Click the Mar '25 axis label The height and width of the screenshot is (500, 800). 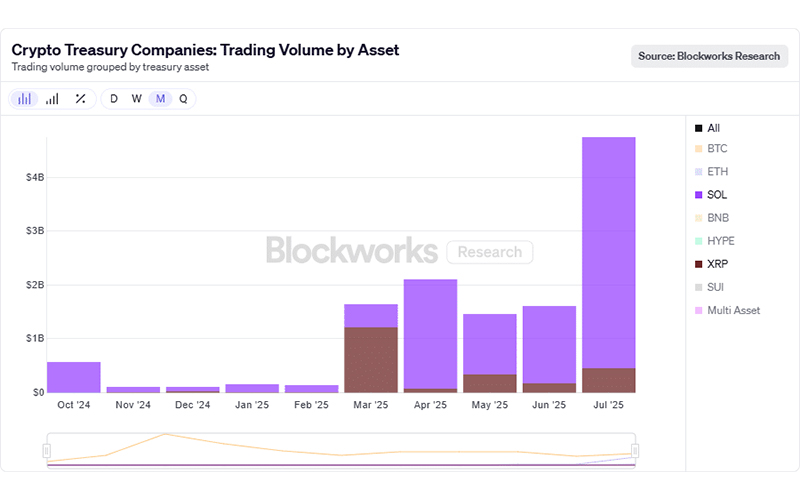click(x=371, y=405)
